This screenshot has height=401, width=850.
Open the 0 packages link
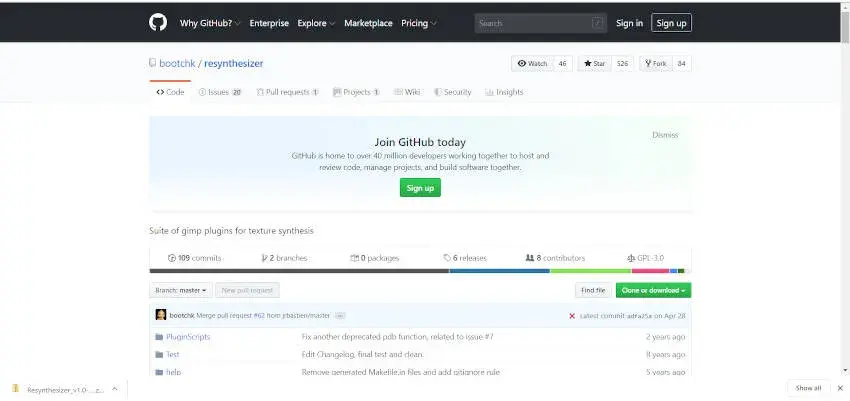tap(375, 258)
